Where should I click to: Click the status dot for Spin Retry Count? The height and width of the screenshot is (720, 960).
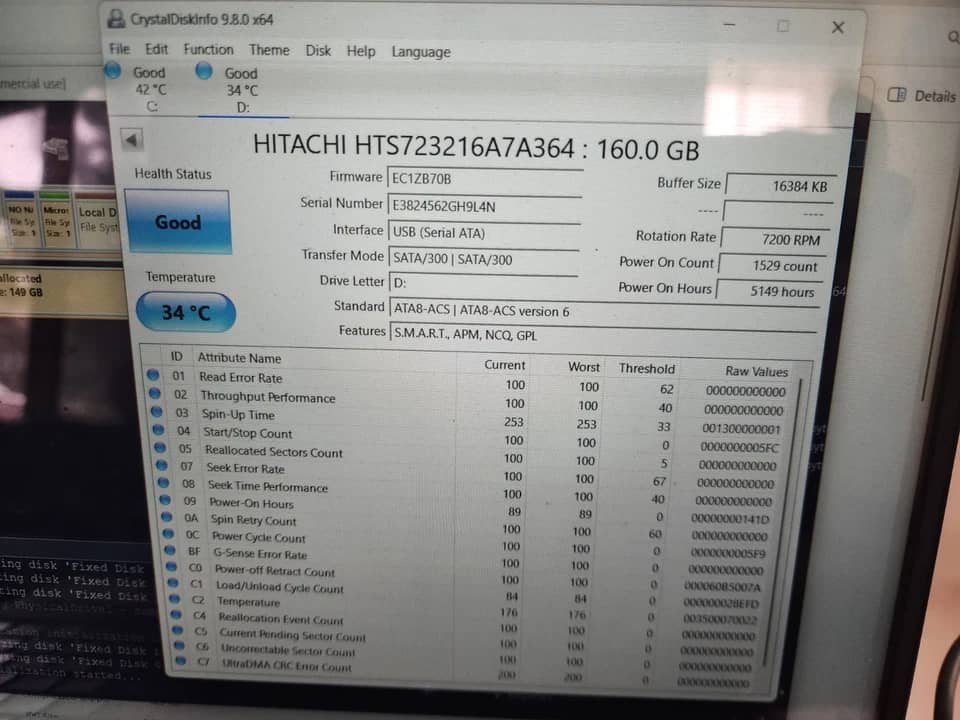167,517
